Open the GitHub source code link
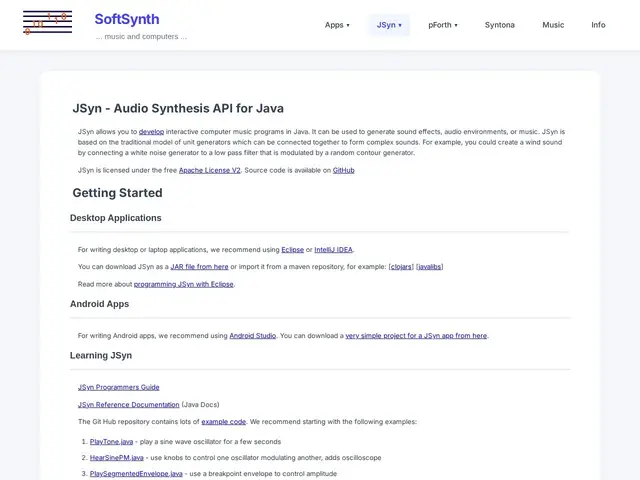The image size is (640, 480). 344,170
